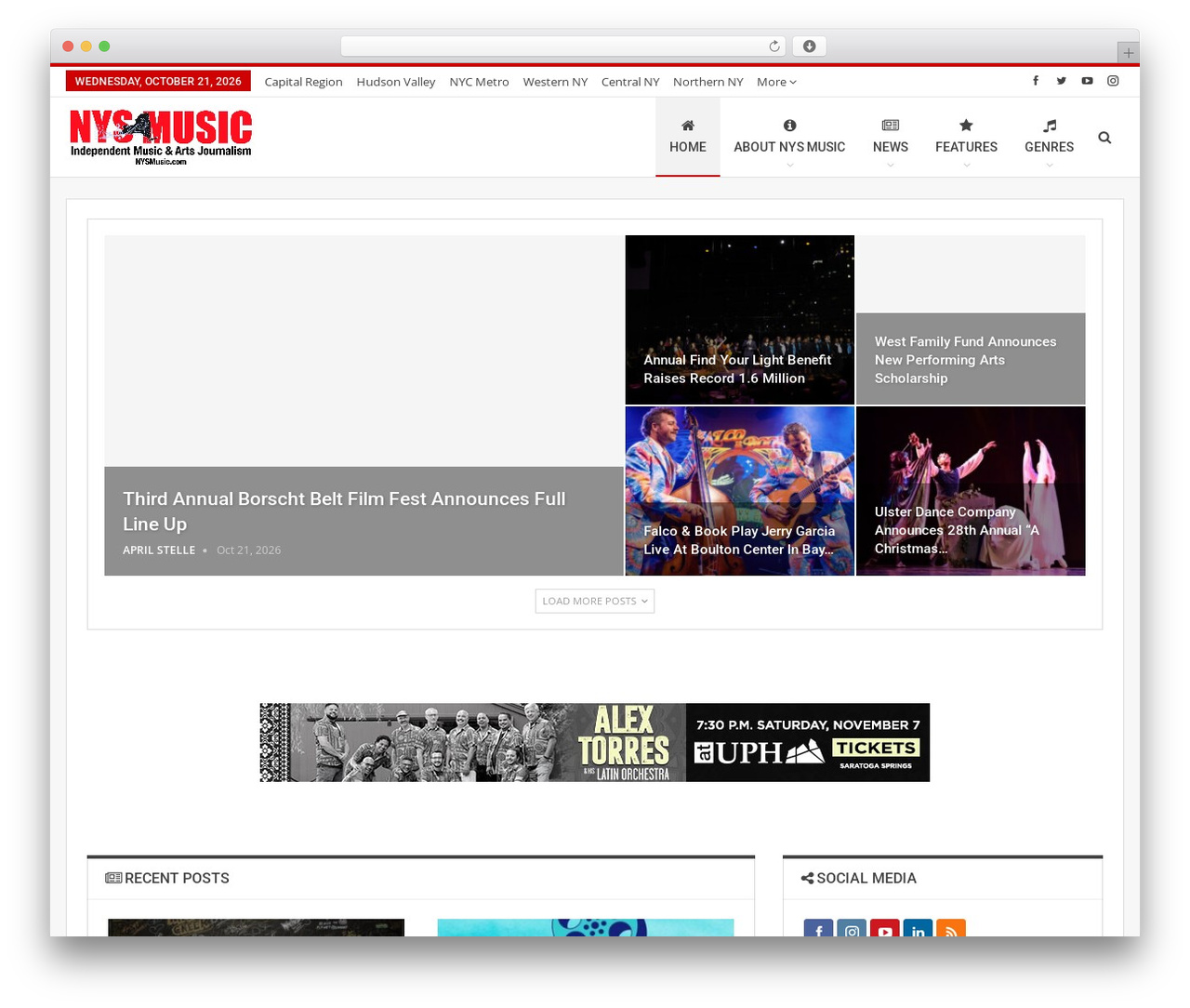Click Load More Posts button
Image resolution: width=1190 pixels, height=1008 pixels.
point(595,602)
